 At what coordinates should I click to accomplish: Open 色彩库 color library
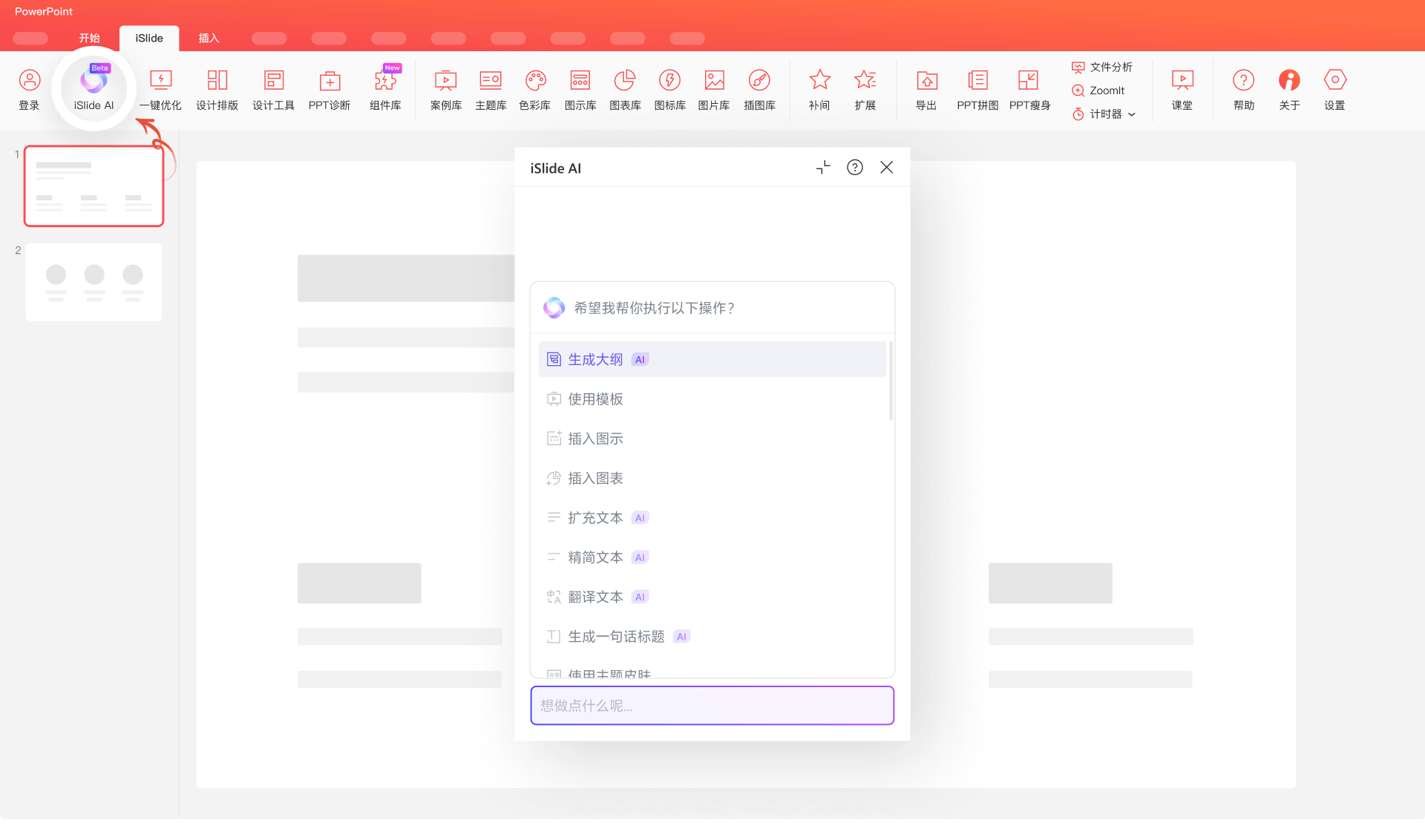pos(535,89)
